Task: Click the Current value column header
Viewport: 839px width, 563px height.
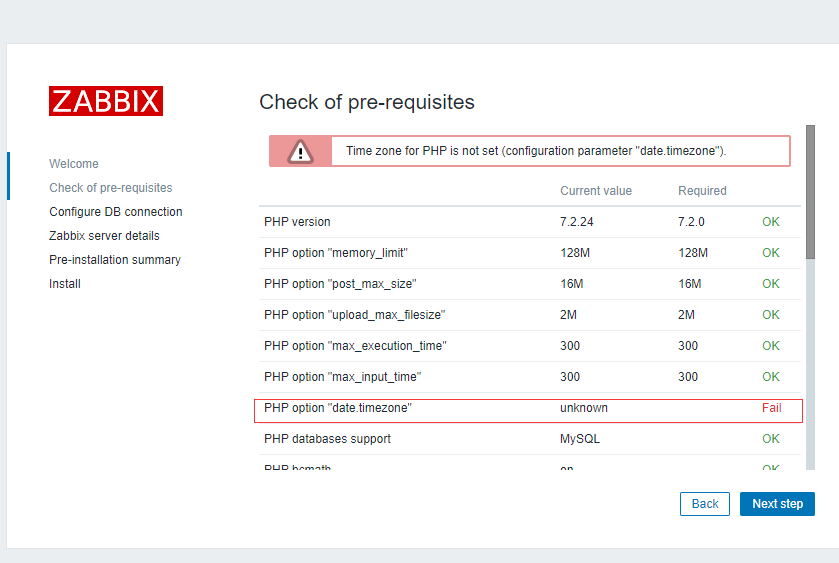Action: pyautogui.click(x=596, y=191)
